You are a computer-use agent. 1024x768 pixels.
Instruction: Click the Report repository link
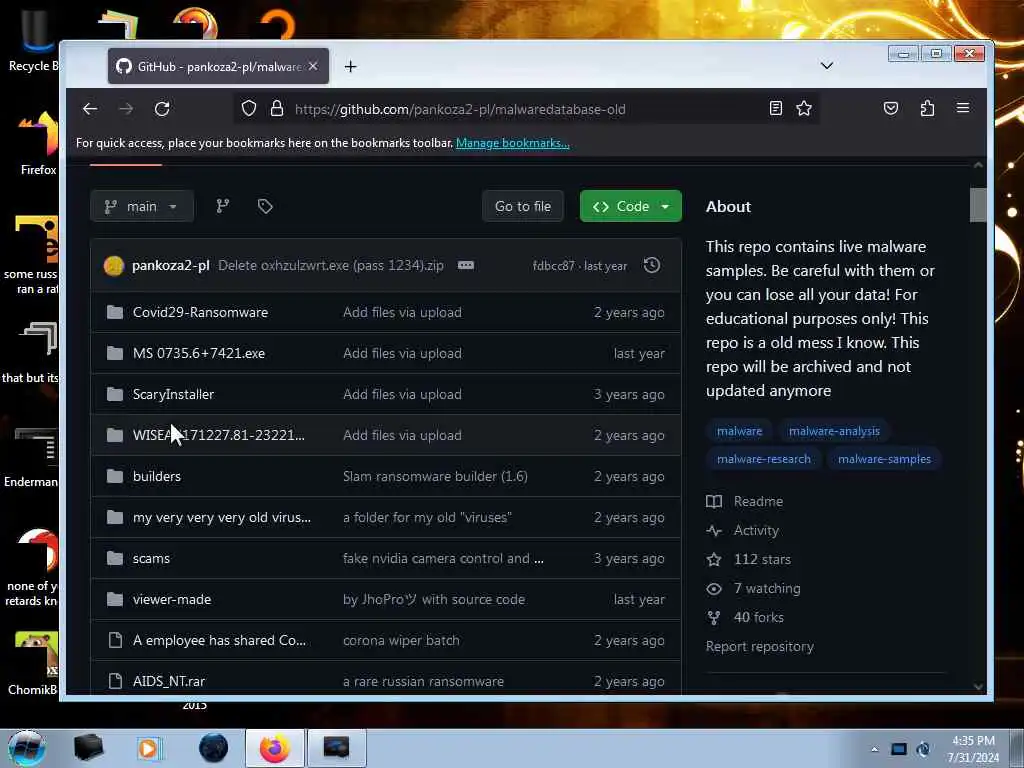point(760,647)
